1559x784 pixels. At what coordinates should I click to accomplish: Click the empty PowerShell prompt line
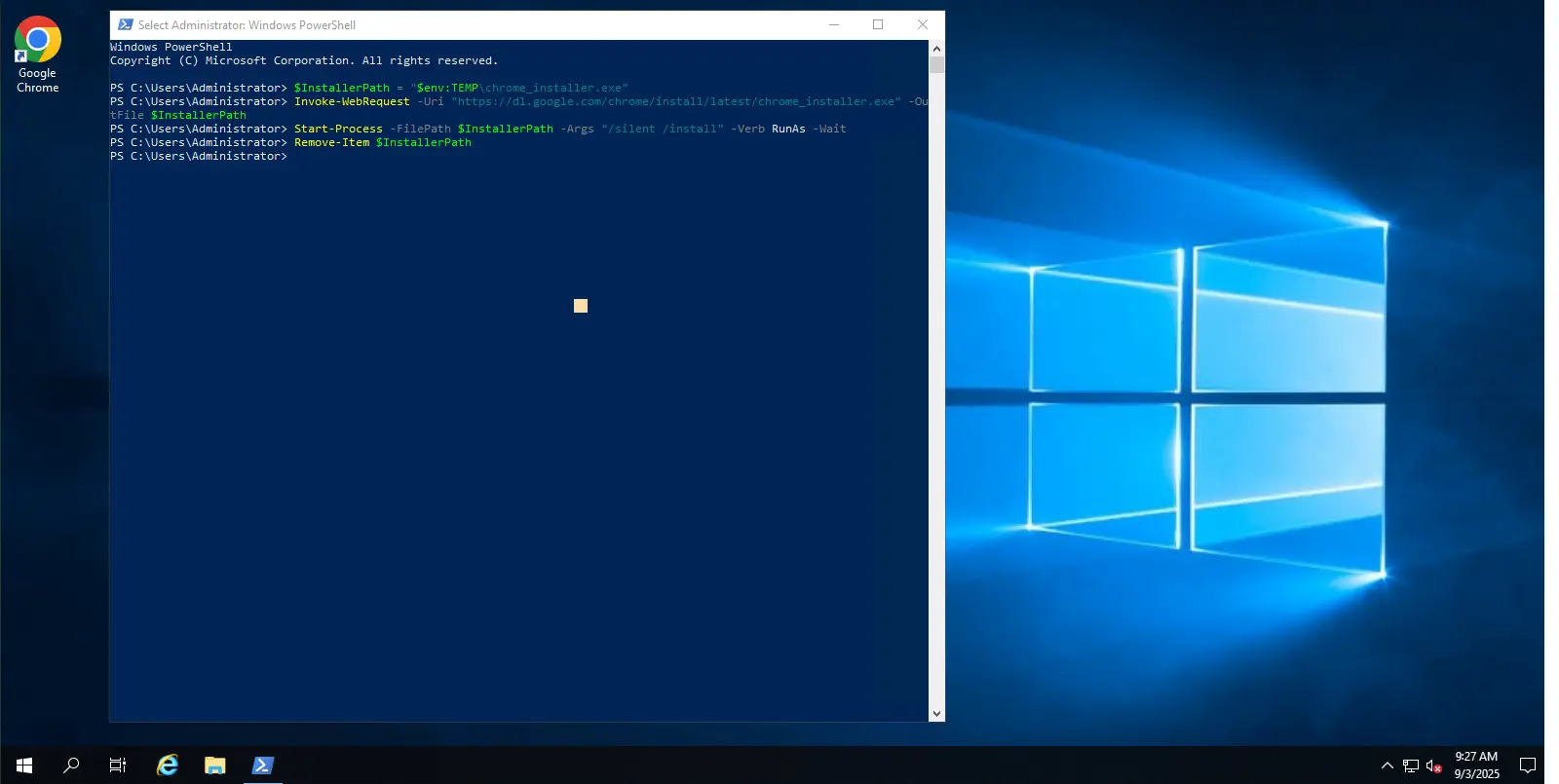point(487,157)
